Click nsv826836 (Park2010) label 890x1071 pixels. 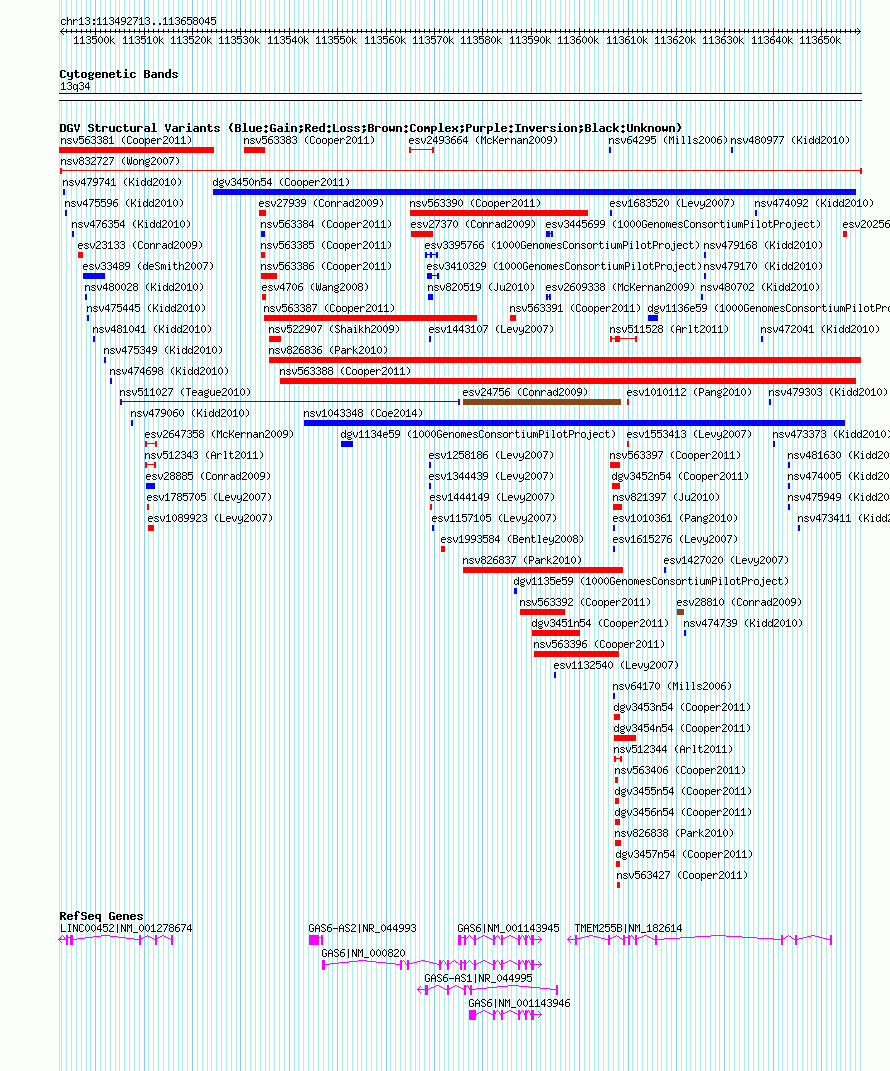click(328, 350)
